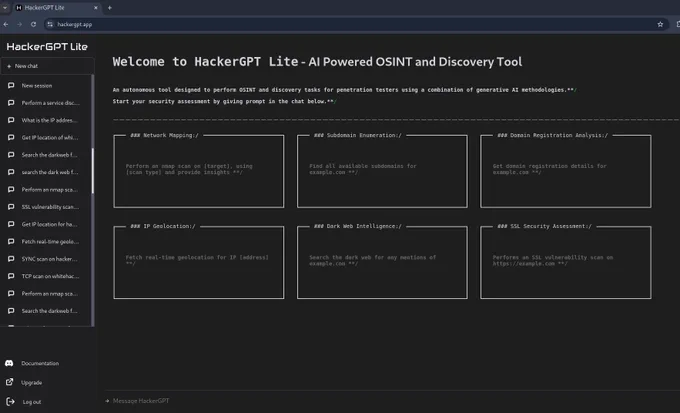The height and width of the screenshot is (413, 680).
Task: View site information icon in address bar
Action: pos(50,24)
